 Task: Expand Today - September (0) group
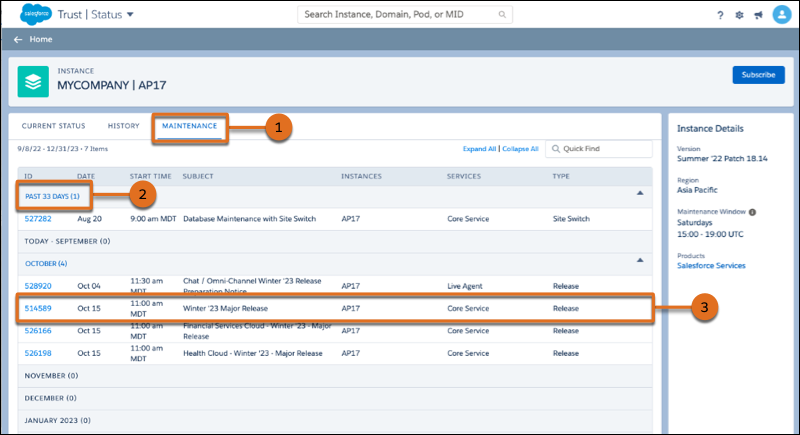pyautogui.click(x=67, y=241)
